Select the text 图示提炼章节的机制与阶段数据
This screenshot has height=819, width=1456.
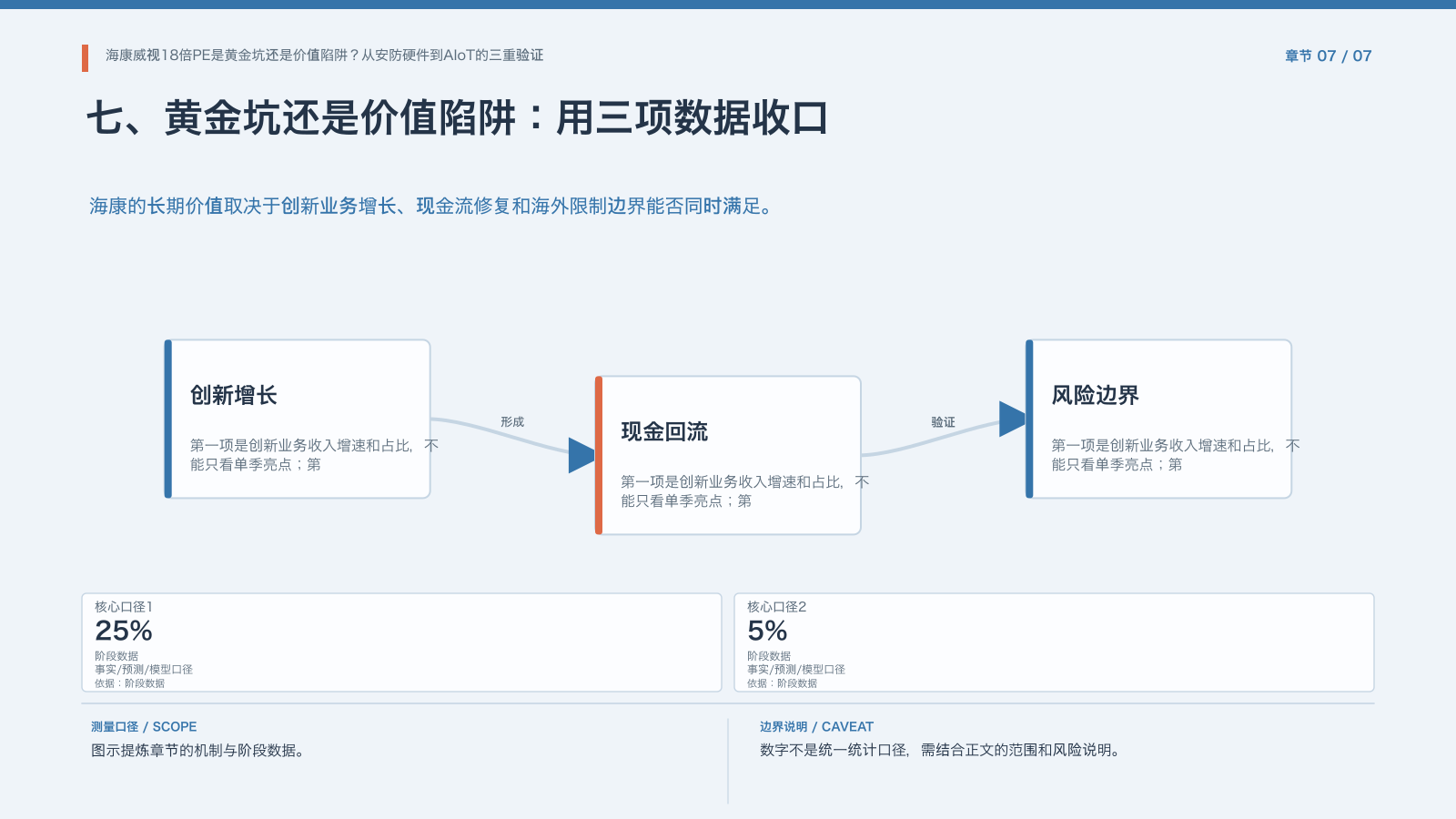197,751
